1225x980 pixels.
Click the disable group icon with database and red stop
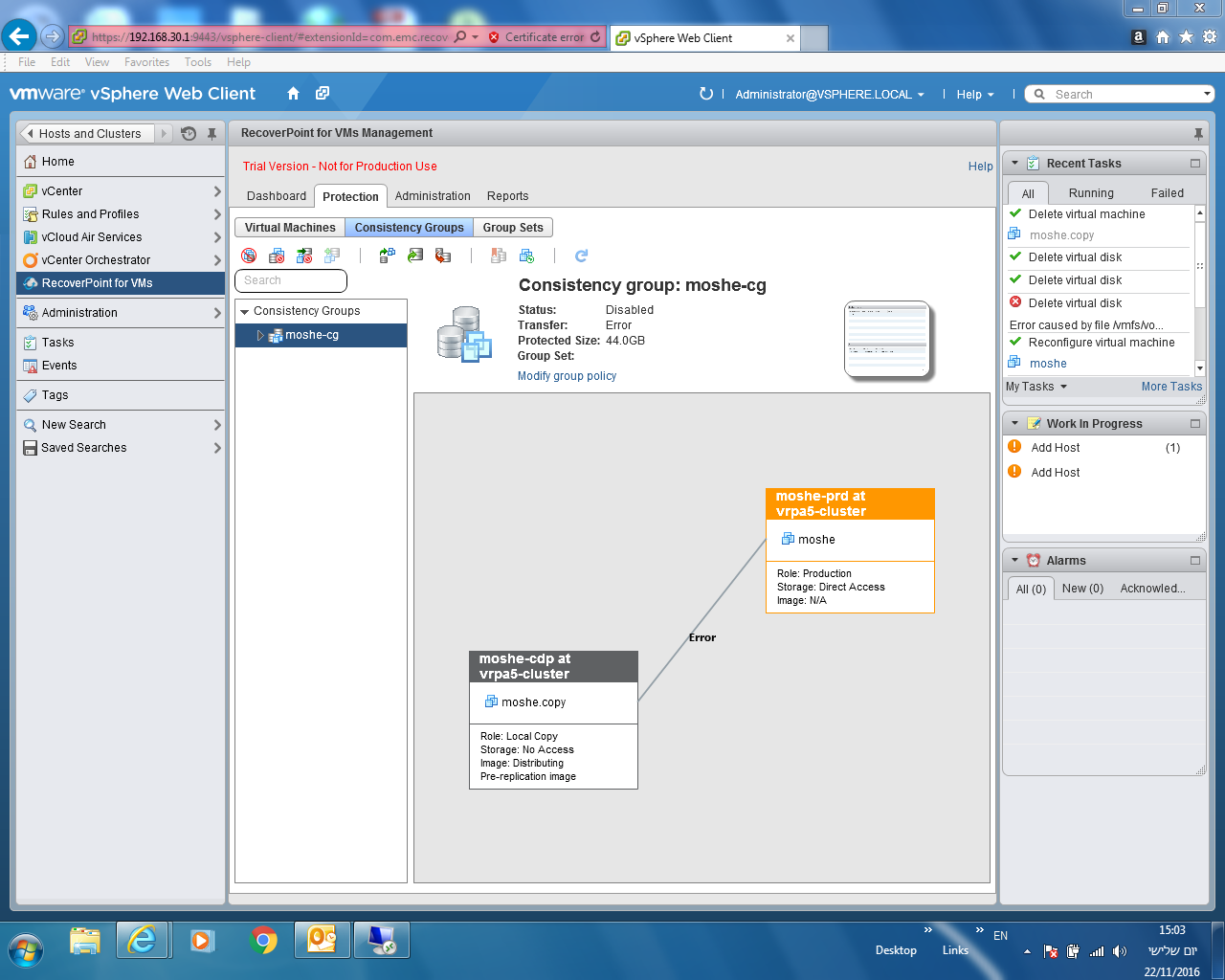[277, 256]
